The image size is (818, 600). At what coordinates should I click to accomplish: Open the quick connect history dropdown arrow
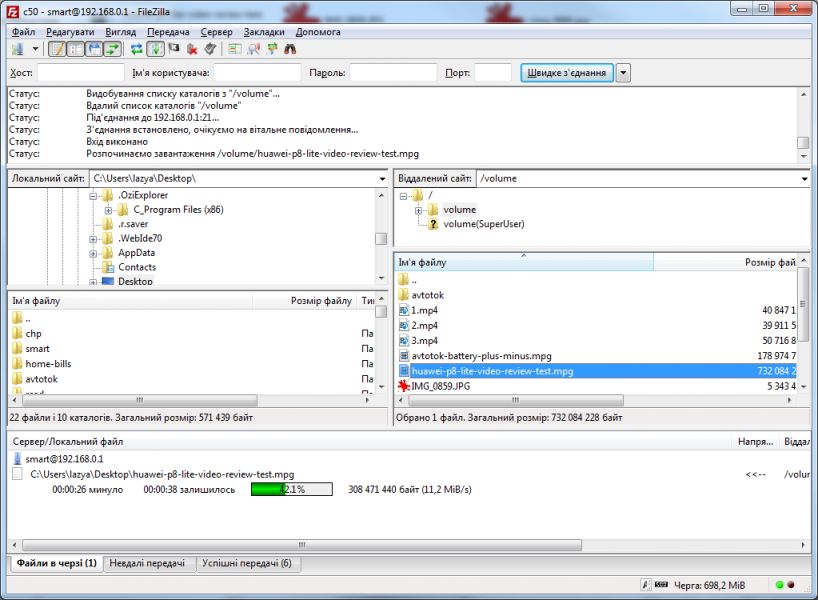(x=623, y=73)
